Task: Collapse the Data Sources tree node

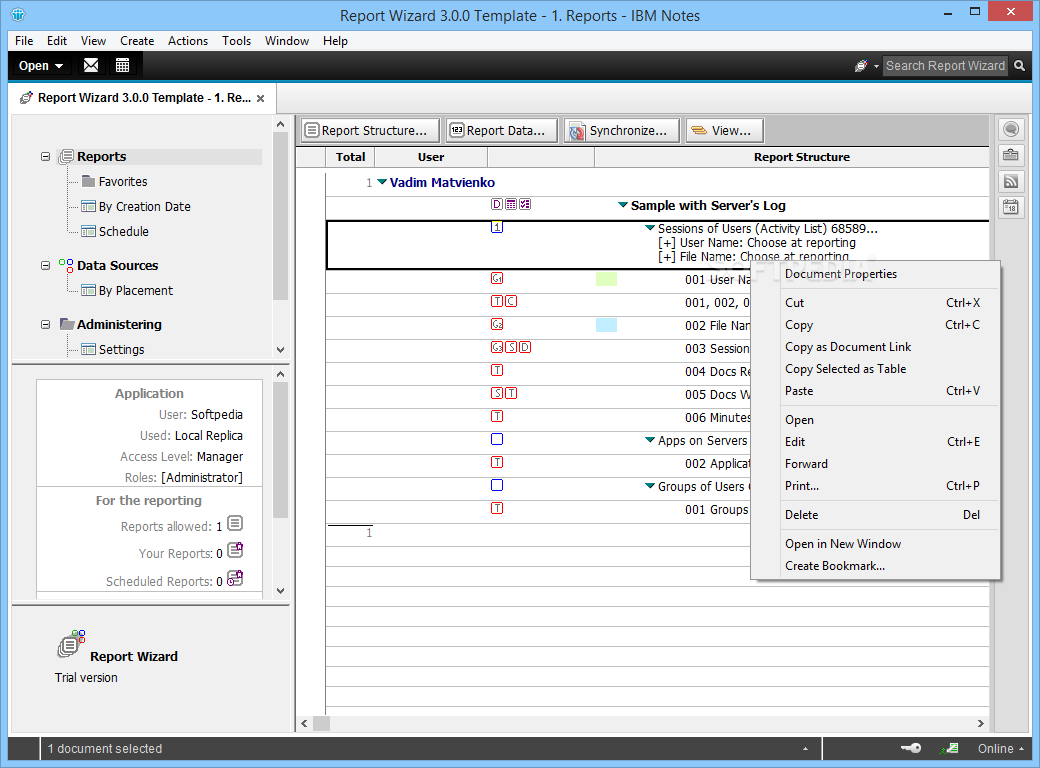Action: (x=45, y=265)
